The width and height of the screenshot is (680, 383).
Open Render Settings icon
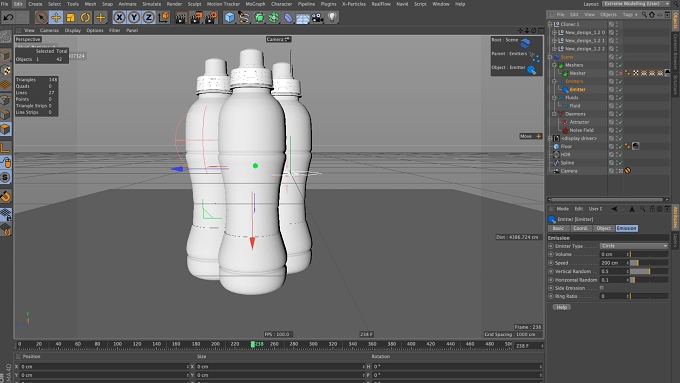pyautogui.click(x=211, y=18)
